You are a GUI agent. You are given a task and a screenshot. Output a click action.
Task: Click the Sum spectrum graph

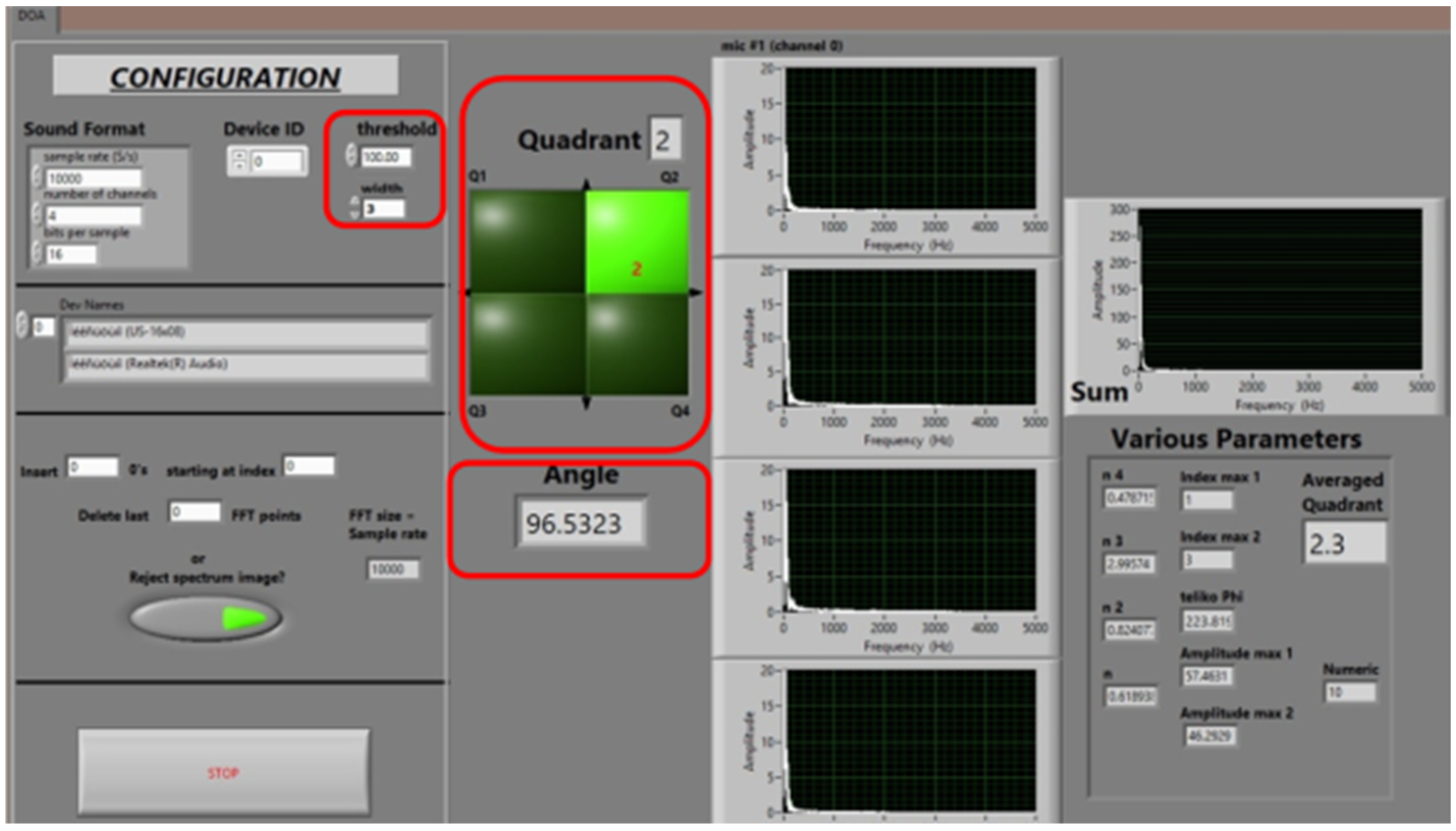(1279, 289)
